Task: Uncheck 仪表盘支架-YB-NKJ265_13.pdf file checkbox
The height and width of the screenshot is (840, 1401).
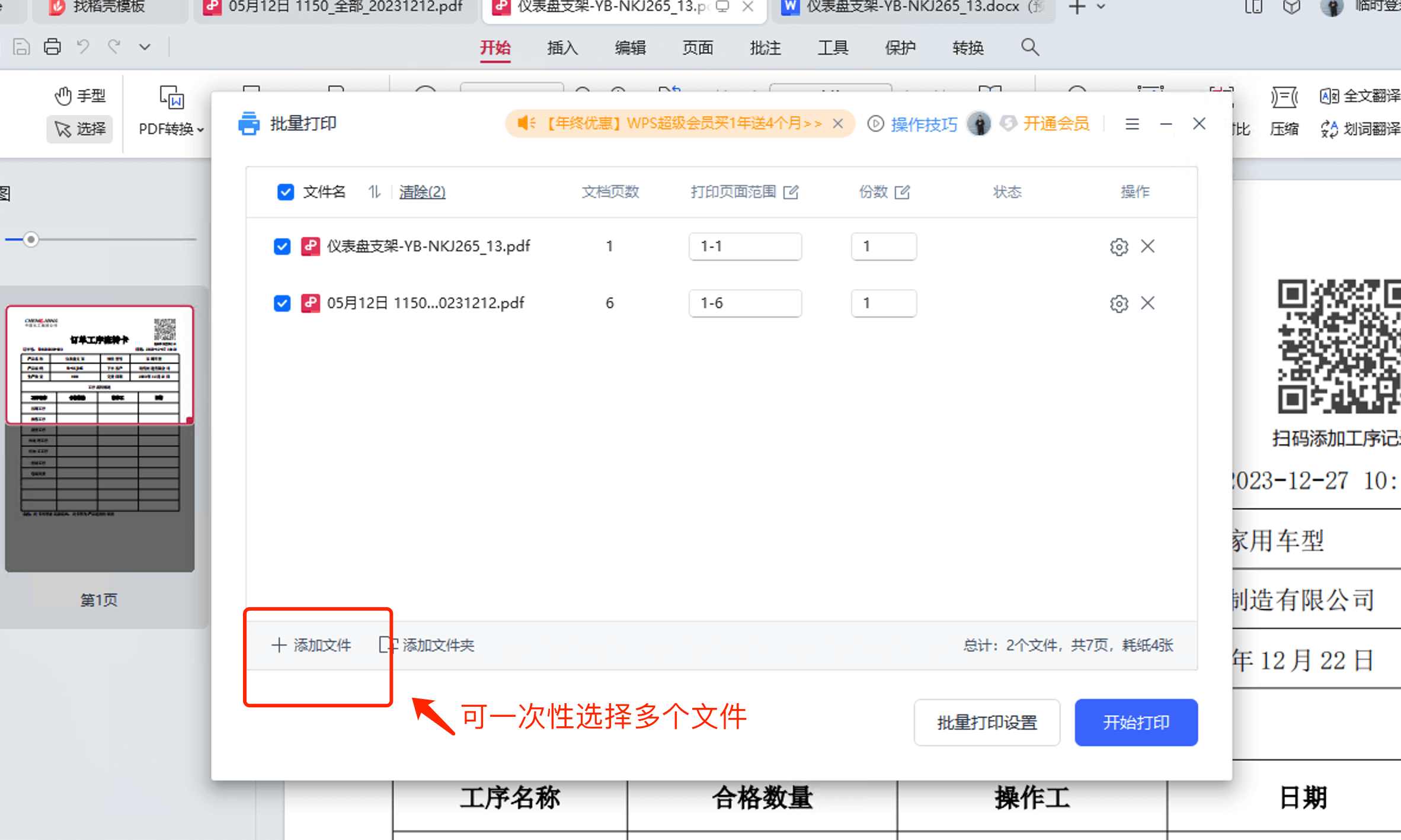Action: pyautogui.click(x=282, y=246)
